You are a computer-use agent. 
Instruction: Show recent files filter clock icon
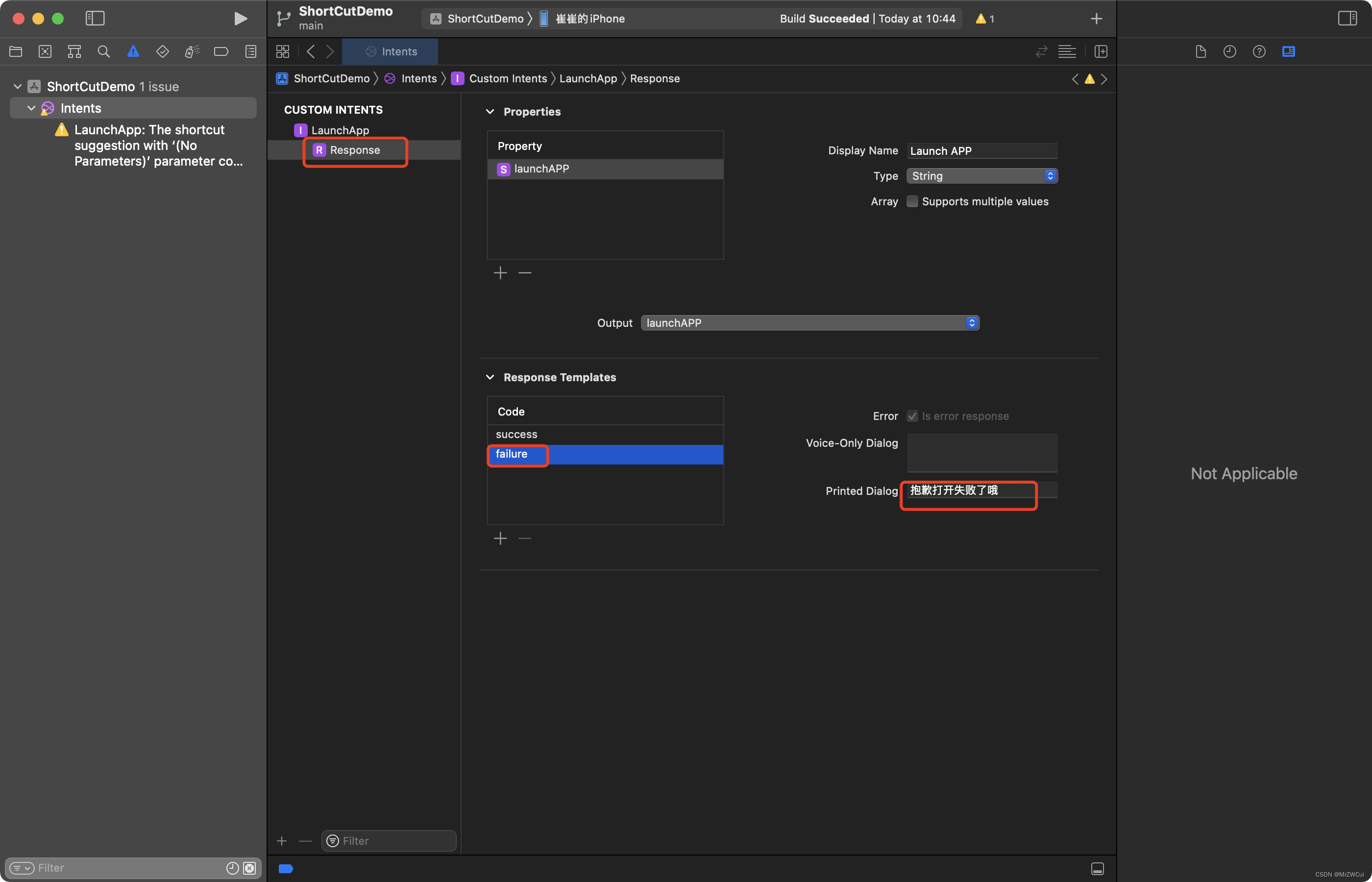232,868
